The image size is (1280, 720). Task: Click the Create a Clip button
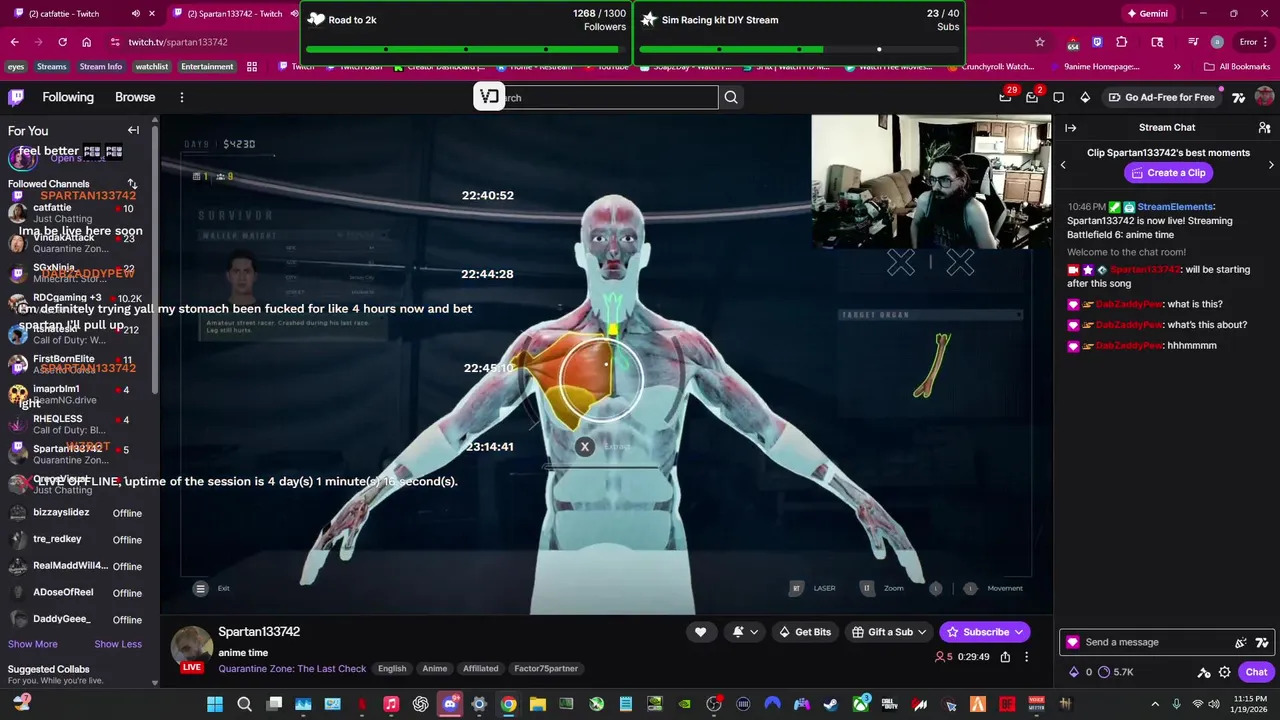1168,173
